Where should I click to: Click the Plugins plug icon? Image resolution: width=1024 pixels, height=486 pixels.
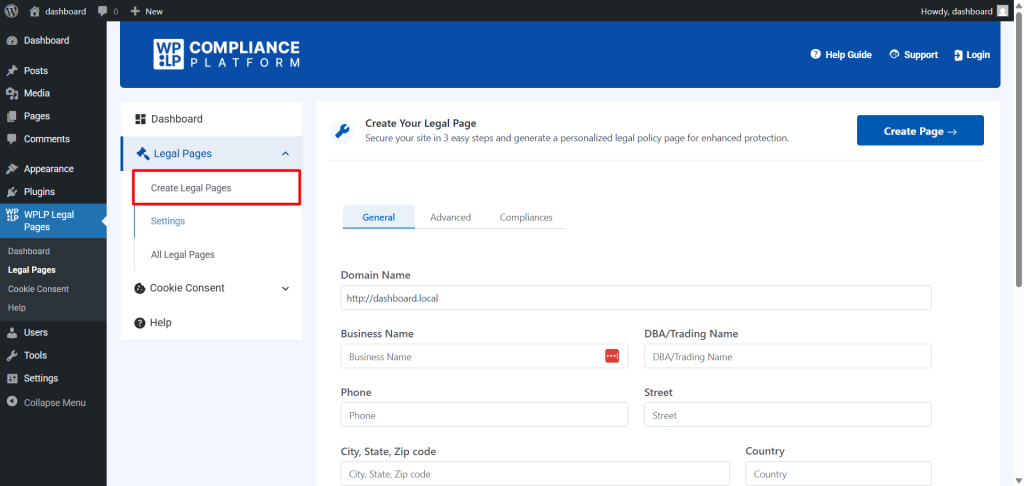(12, 192)
